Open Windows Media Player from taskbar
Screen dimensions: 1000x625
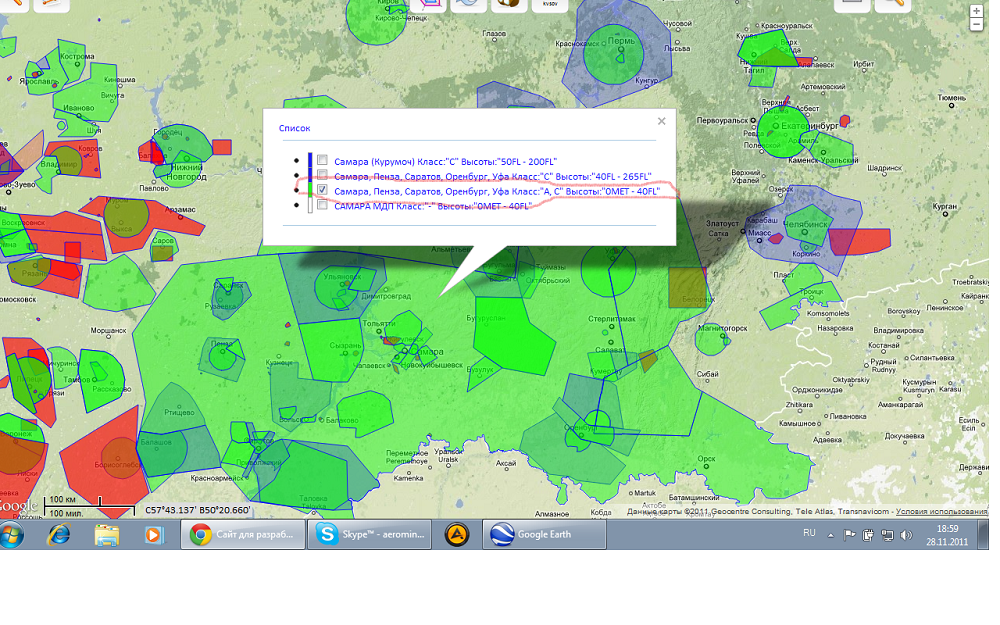coord(153,535)
